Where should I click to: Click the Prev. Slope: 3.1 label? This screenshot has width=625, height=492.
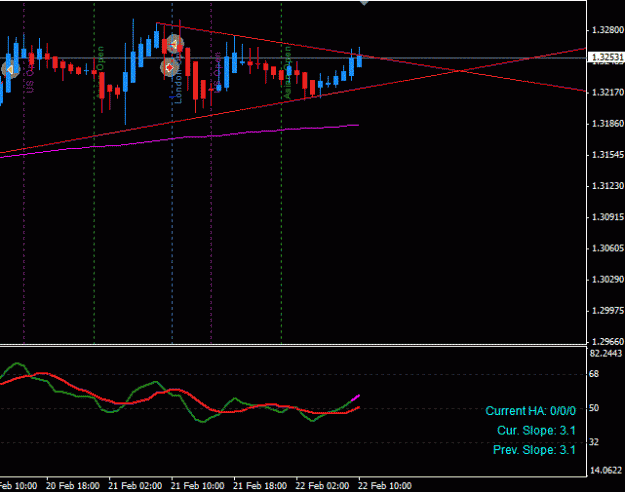coord(535,450)
